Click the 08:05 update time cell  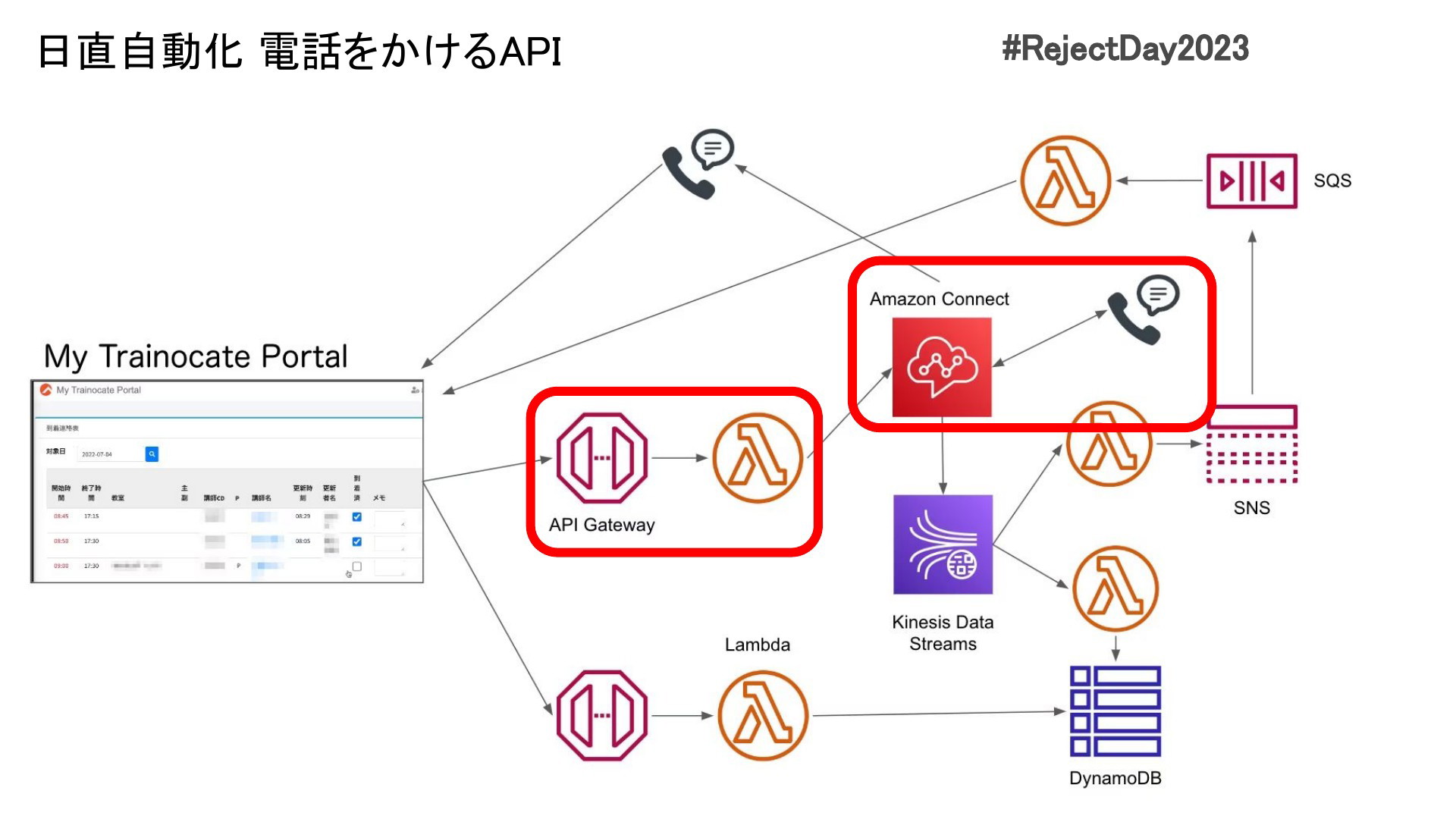pyautogui.click(x=303, y=541)
